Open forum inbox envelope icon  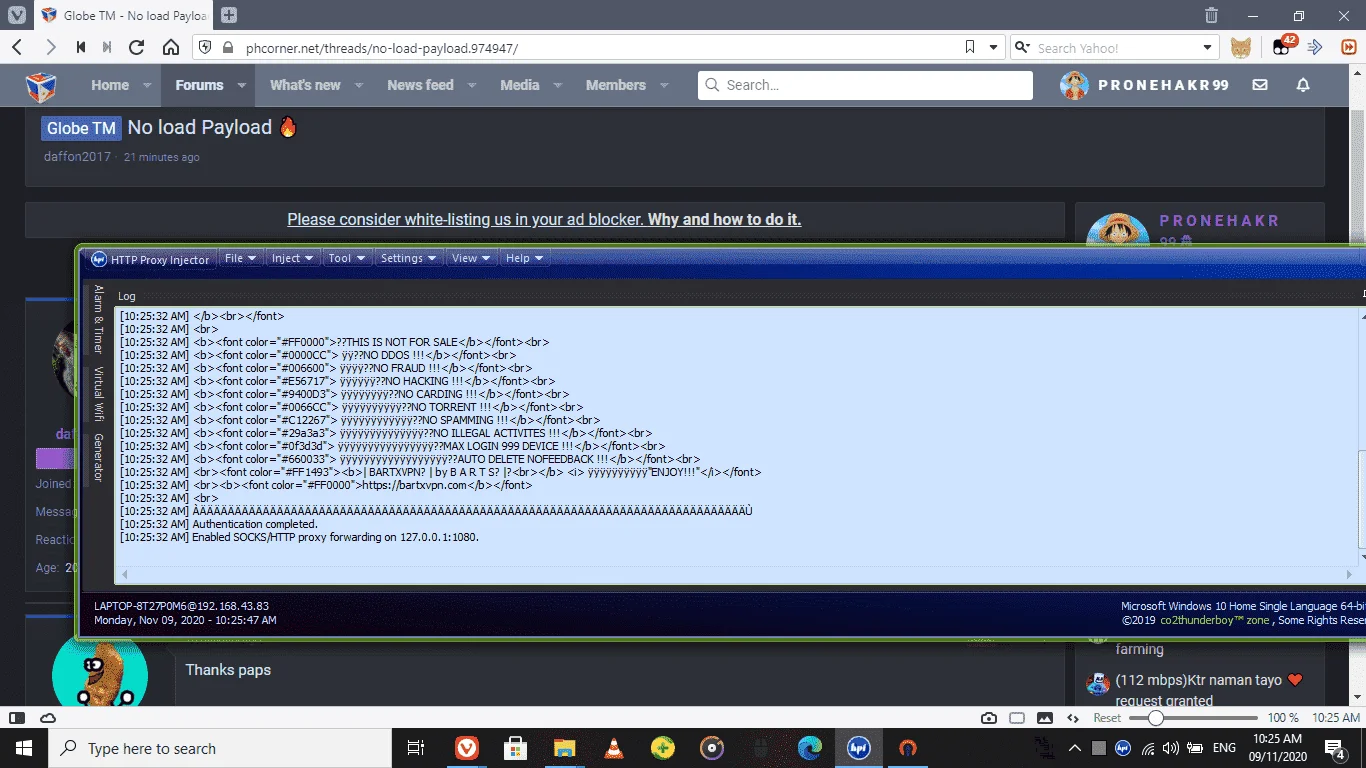pyautogui.click(x=1260, y=85)
